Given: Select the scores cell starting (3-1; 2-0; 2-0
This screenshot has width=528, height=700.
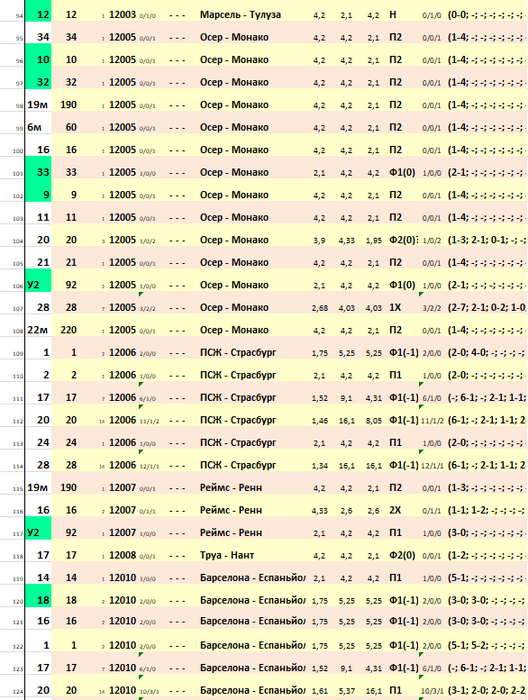Looking at the screenshot, I should tap(487, 690).
